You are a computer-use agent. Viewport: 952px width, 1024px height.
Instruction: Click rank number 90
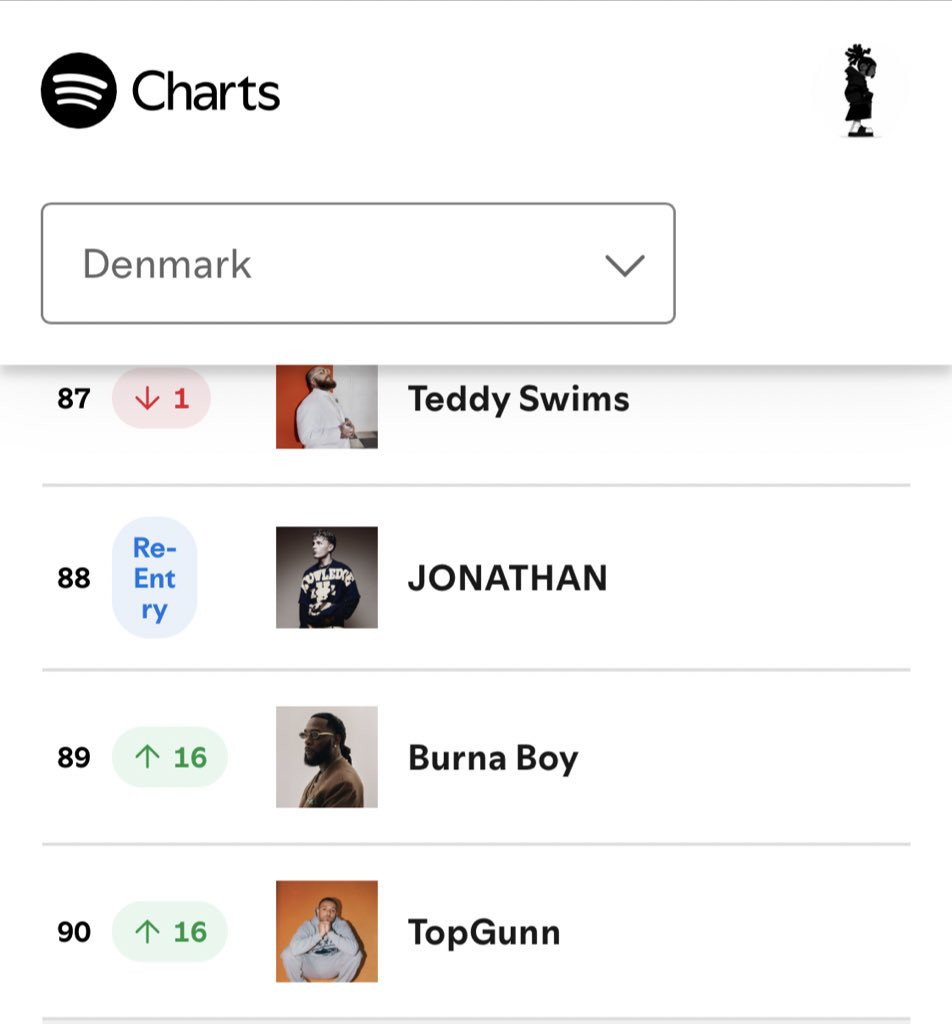74,932
